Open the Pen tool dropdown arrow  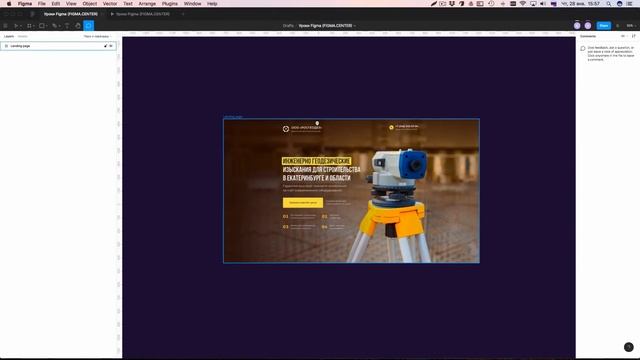[x=59, y=26]
